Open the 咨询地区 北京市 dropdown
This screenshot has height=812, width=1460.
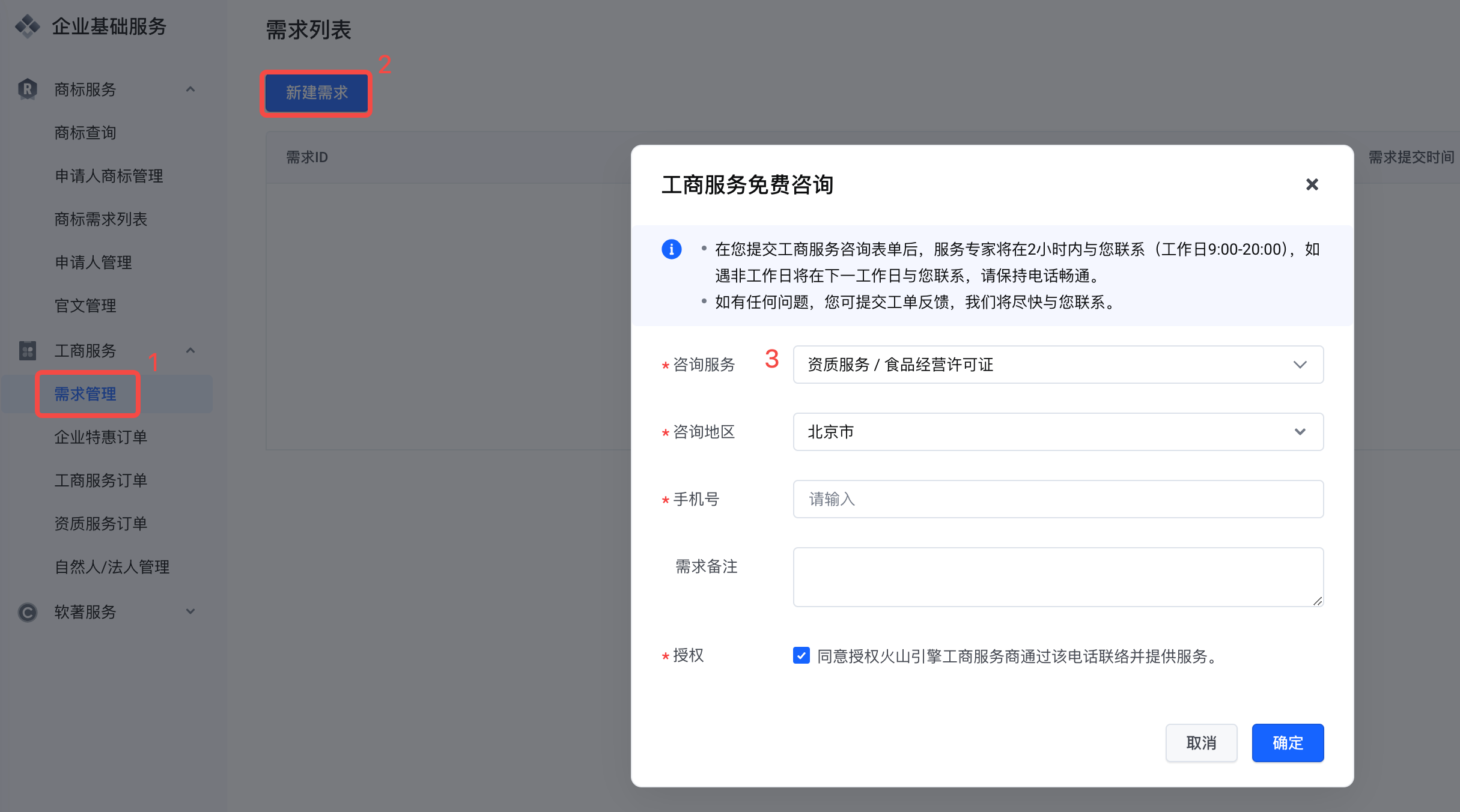(1058, 432)
